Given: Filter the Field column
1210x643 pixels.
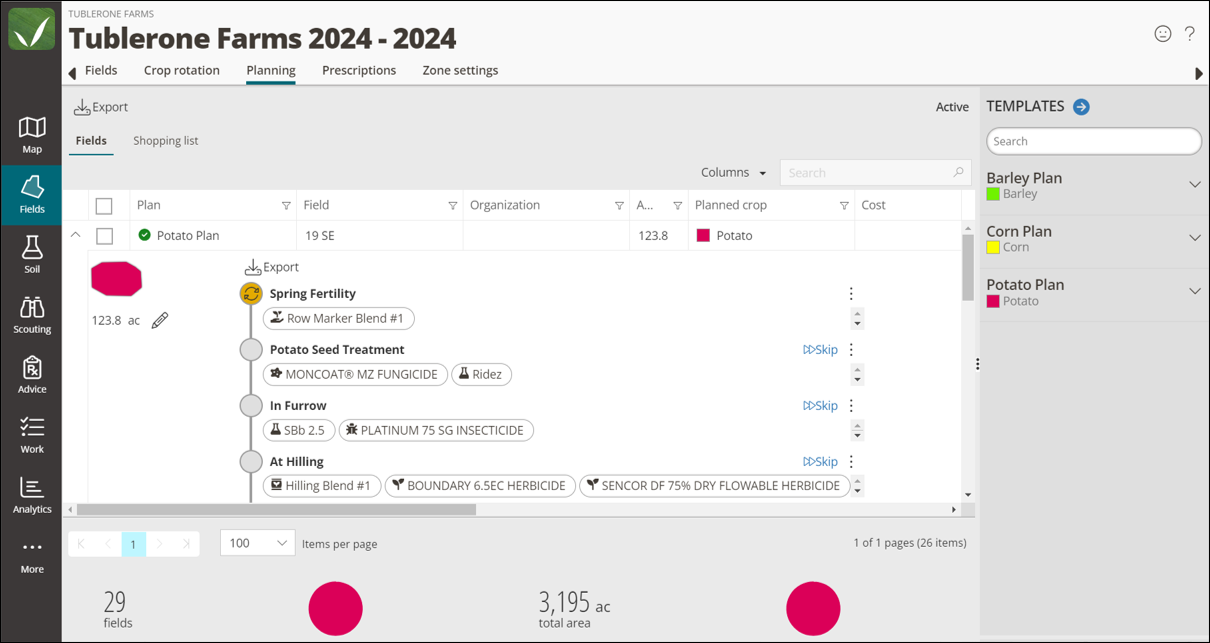Looking at the screenshot, I should 452,206.
